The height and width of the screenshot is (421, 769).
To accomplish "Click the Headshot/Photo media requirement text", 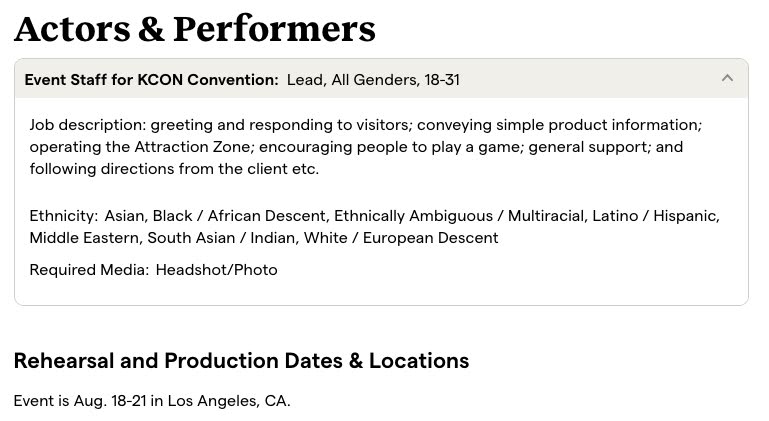I will (217, 270).
